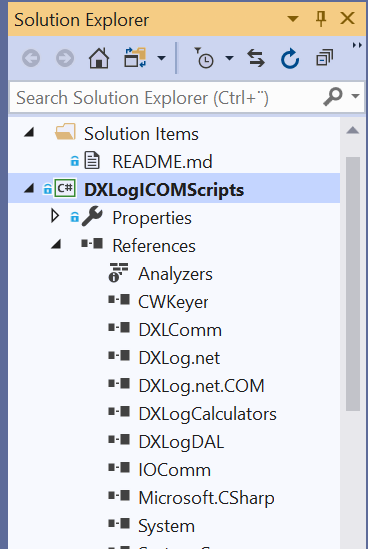Screen dimensions: 368x549
Task: Collapse the Solution Items folder
Action: [x=29, y=133]
